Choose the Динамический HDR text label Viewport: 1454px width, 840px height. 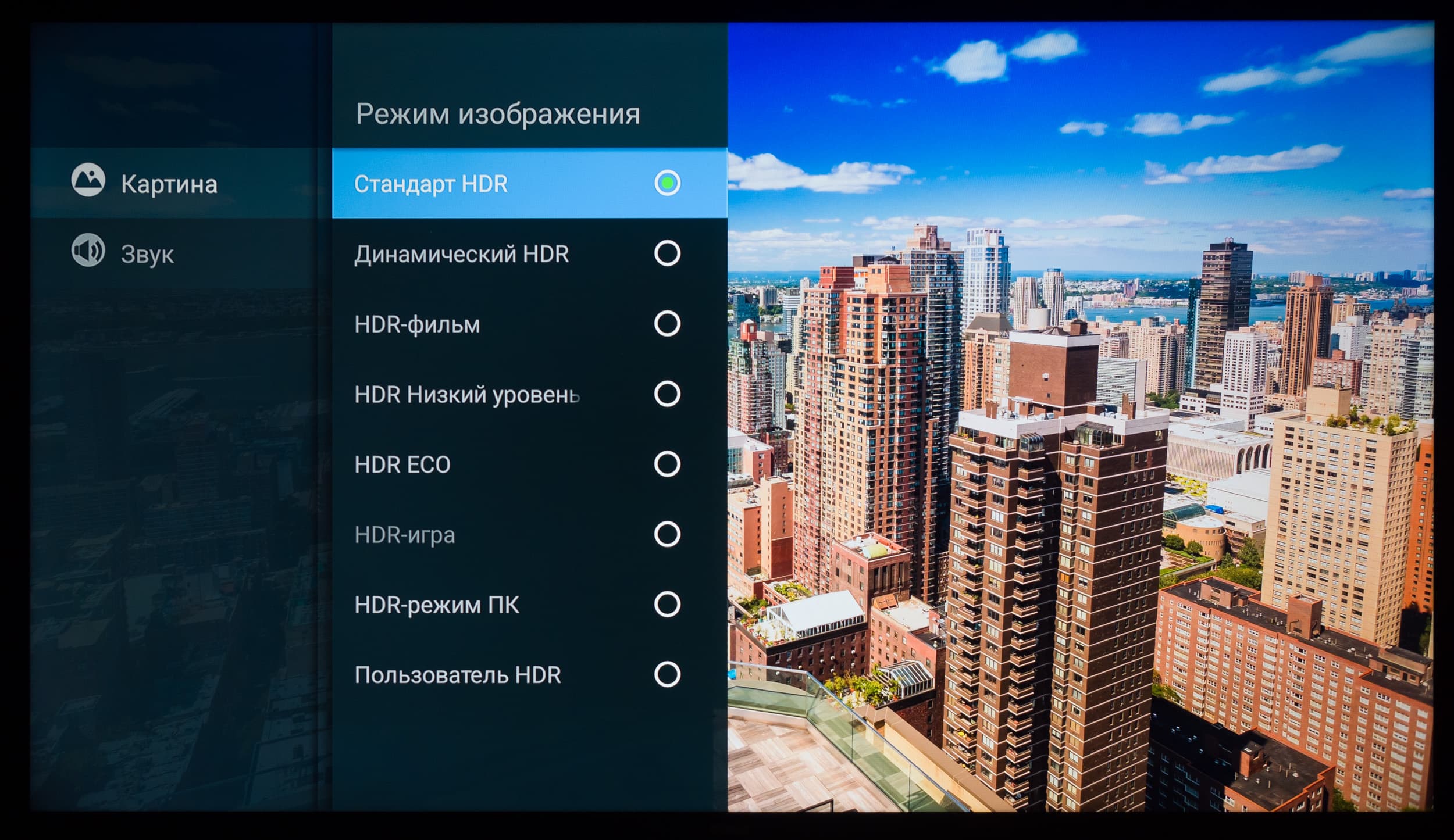pos(461,254)
